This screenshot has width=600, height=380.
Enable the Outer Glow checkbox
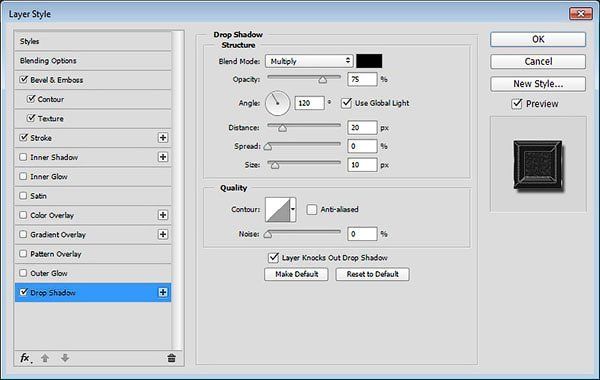tap(23, 273)
